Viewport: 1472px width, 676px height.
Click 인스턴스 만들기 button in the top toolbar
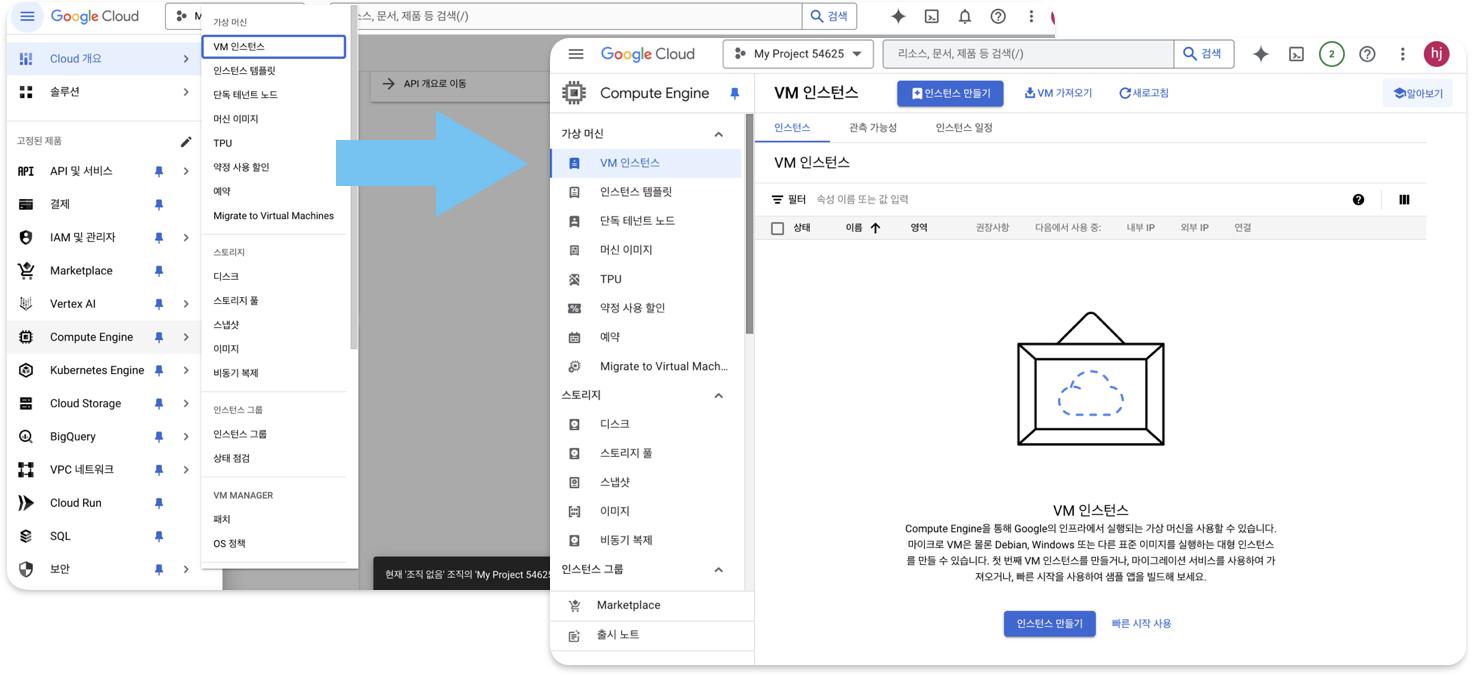click(950, 93)
